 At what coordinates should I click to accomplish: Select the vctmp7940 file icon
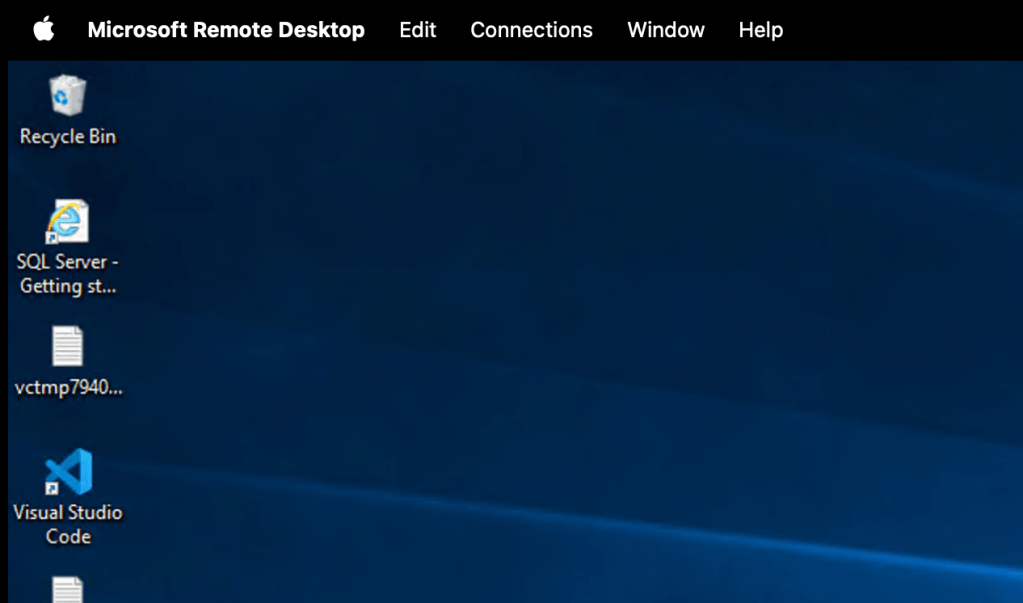pyautogui.click(x=68, y=346)
